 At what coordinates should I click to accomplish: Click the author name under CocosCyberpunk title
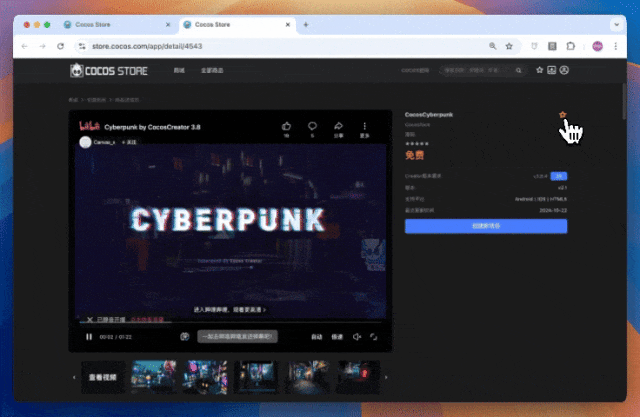417,124
